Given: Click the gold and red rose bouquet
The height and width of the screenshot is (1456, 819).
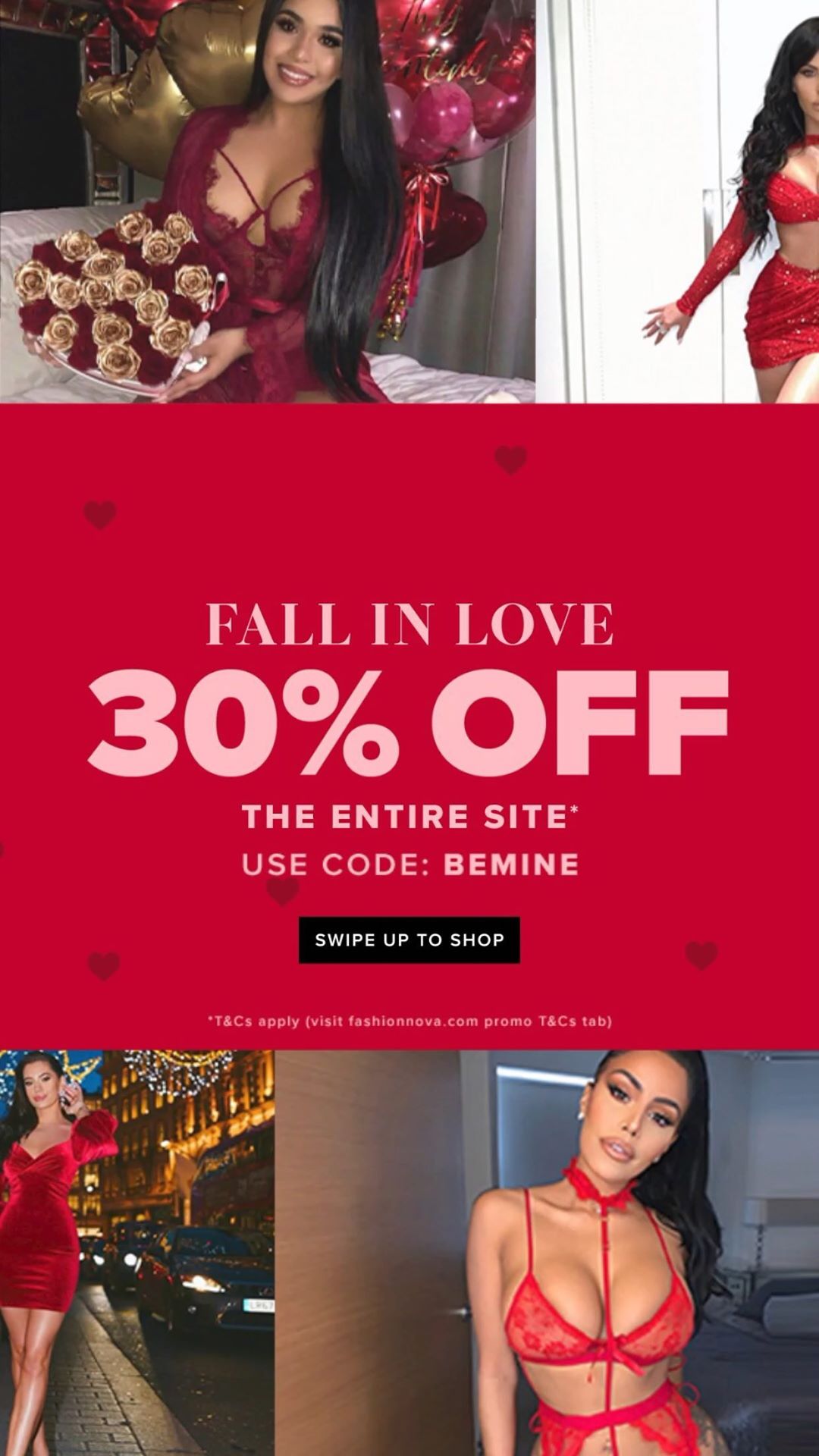Looking at the screenshot, I should pos(114,300).
